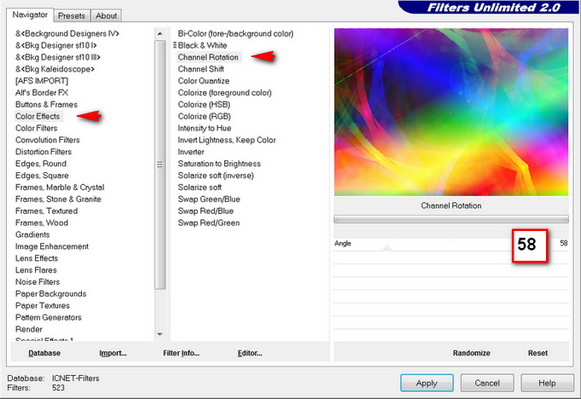The height and width of the screenshot is (399, 581).
Task: Click the Randomize button
Action: pyautogui.click(x=471, y=353)
